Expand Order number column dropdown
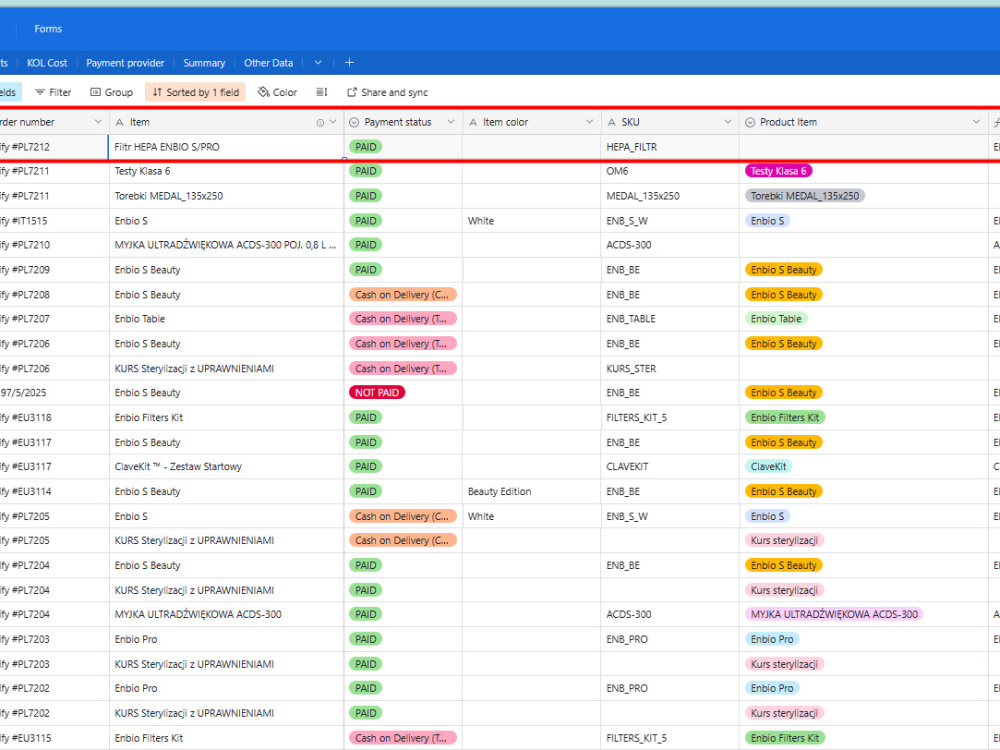The height and width of the screenshot is (750, 1000). pyautogui.click(x=98, y=122)
